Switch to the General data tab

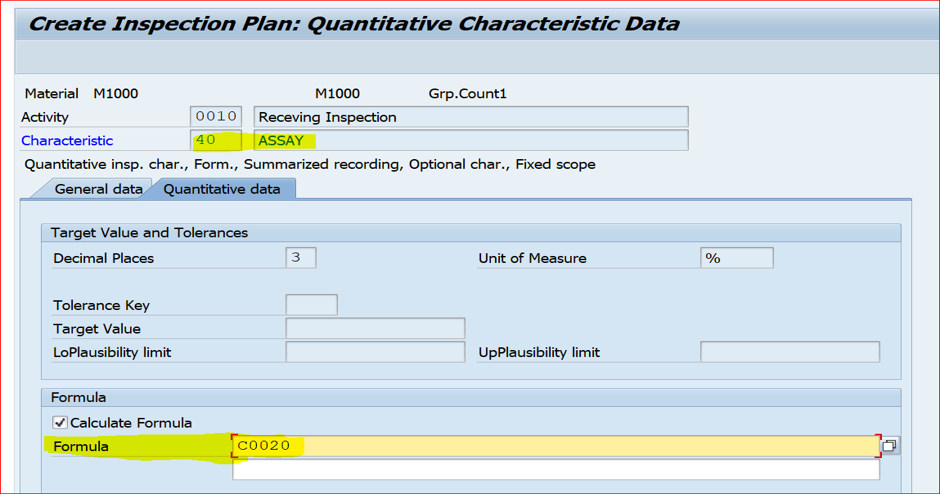[x=98, y=189]
